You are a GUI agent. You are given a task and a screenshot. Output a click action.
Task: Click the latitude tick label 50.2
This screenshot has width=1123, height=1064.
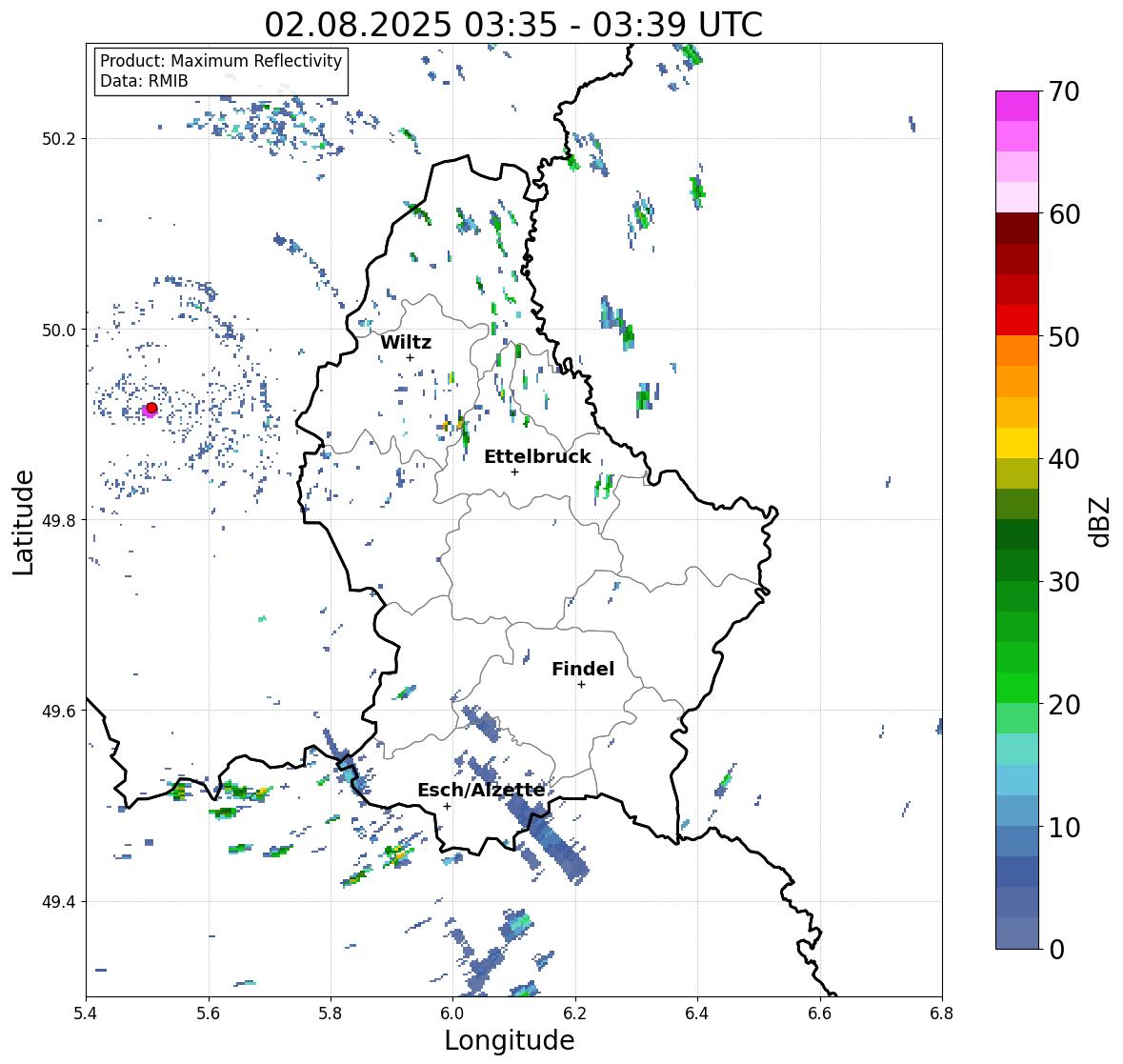click(59, 139)
